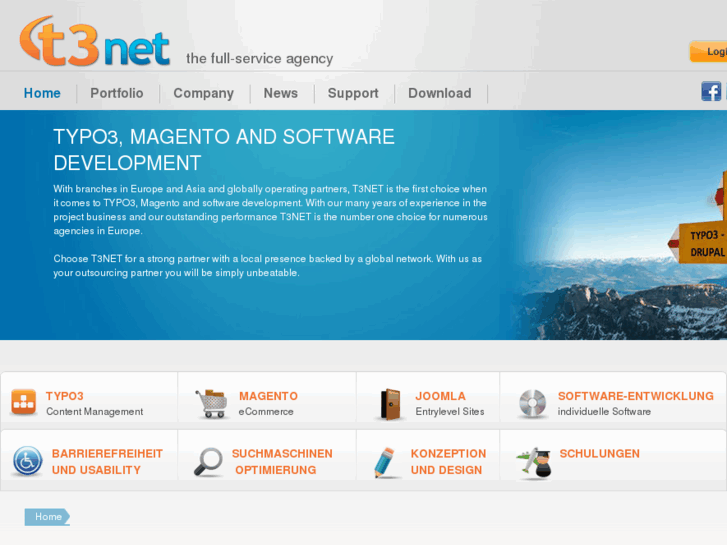Click the Magento shopping cart icon
This screenshot has width=727, height=545.
[212, 404]
